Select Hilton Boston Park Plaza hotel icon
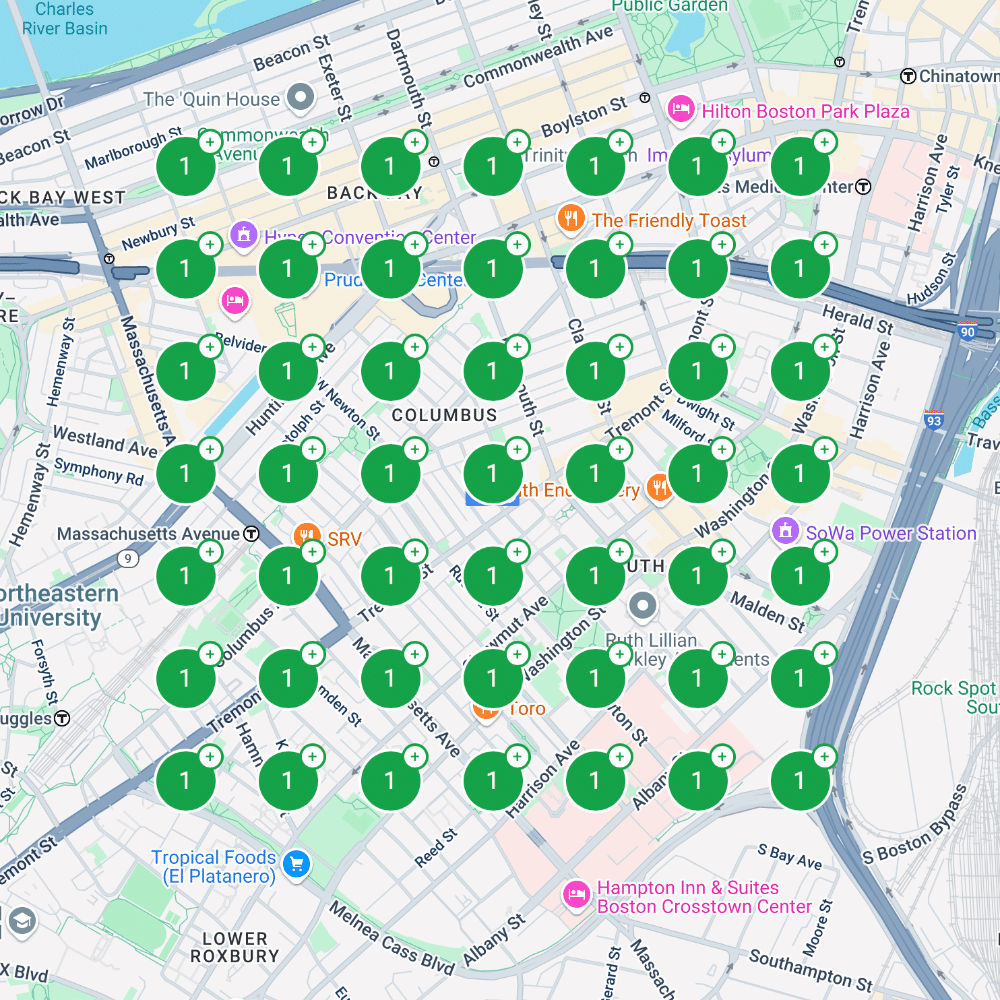1000x1000 pixels. click(x=680, y=110)
